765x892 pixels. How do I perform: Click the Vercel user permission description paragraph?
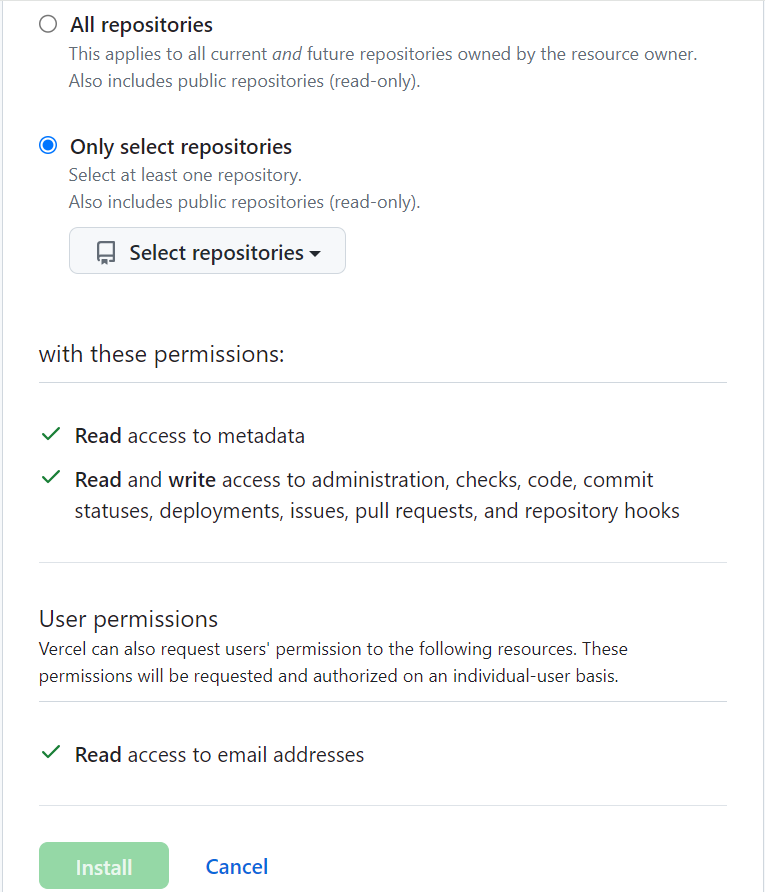click(333, 662)
